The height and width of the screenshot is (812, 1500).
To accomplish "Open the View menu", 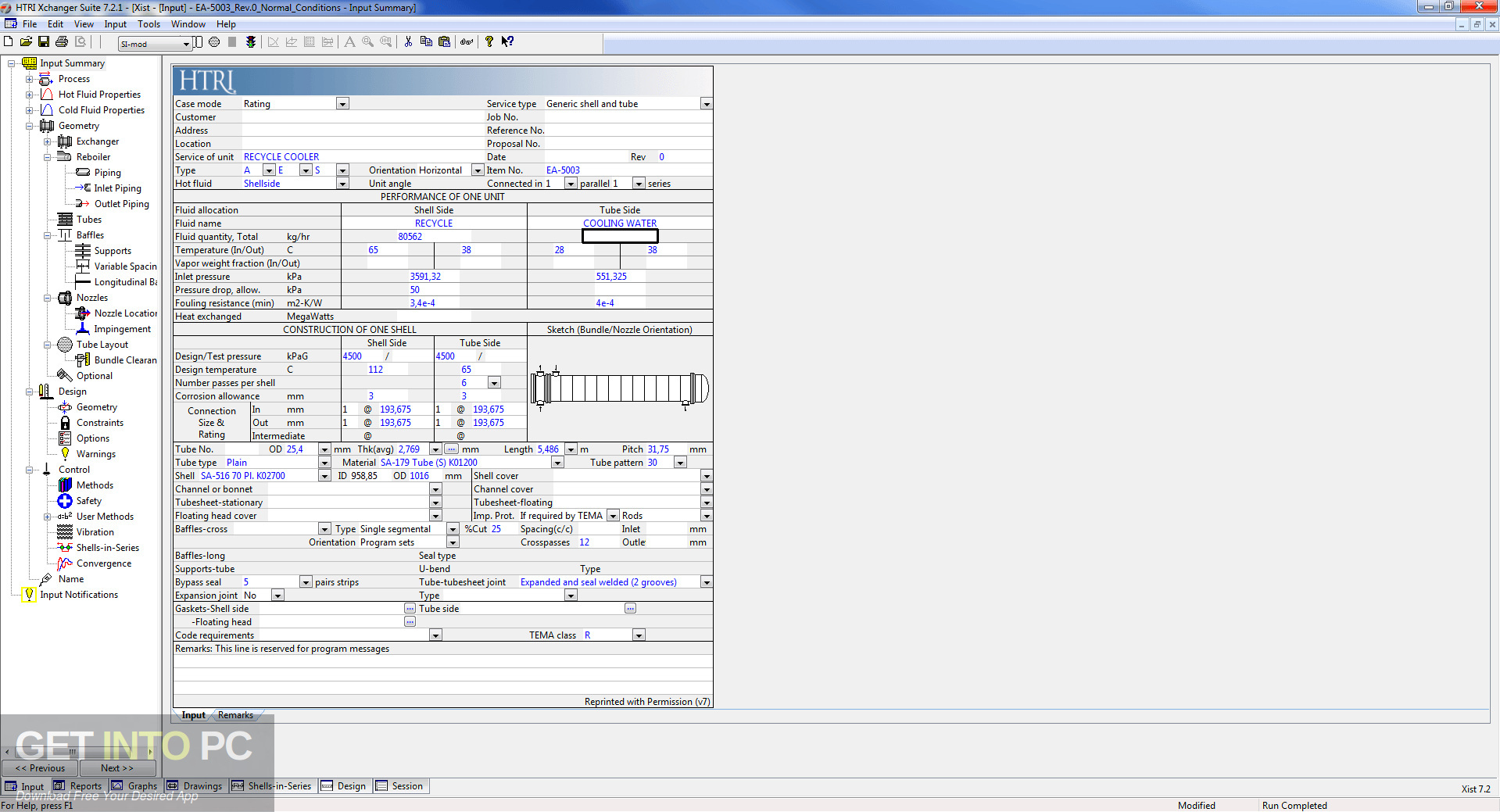I will tap(84, 24).
